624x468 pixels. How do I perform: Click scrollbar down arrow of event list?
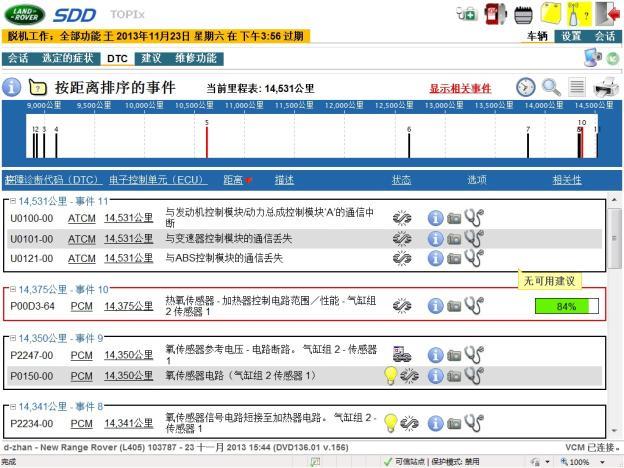616,430
